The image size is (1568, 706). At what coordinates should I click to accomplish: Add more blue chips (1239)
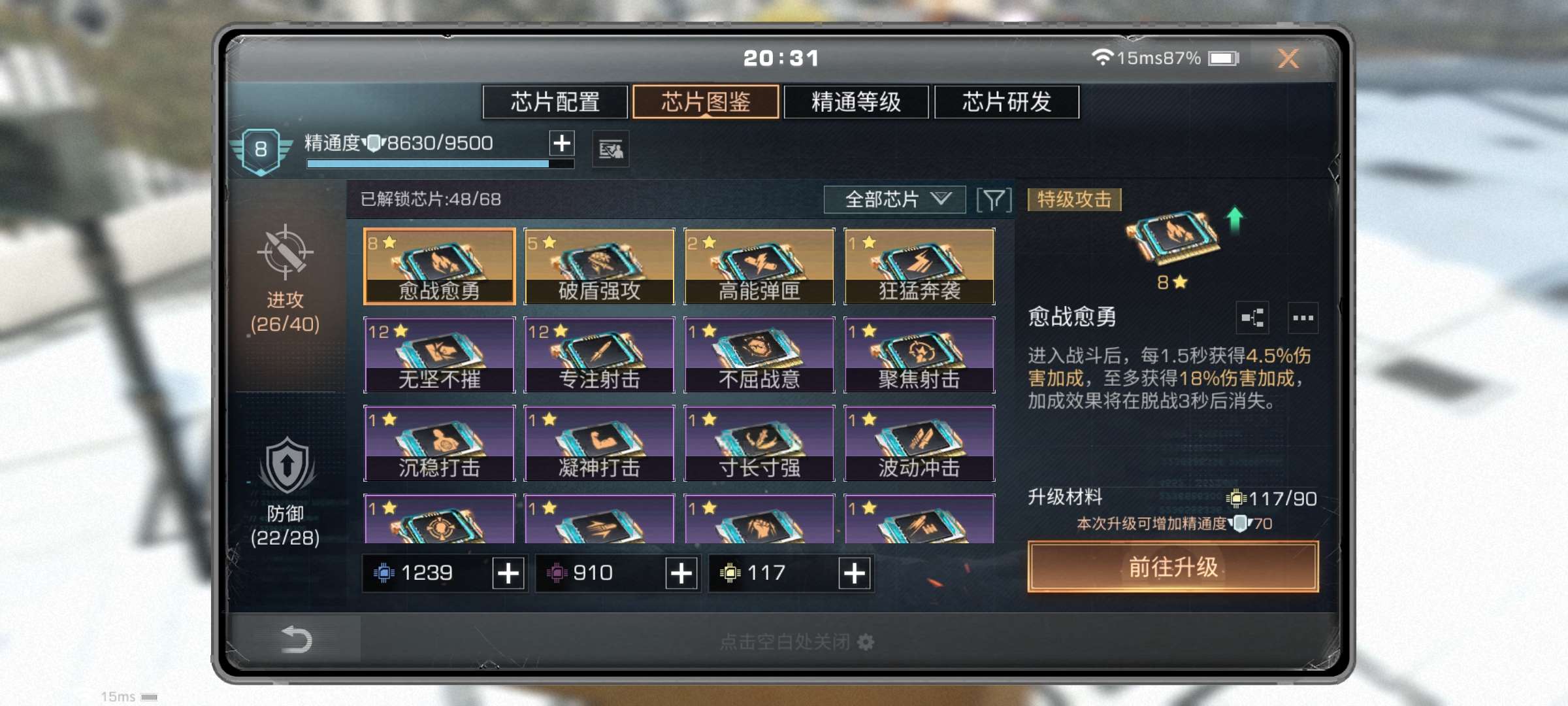point(508,573)
